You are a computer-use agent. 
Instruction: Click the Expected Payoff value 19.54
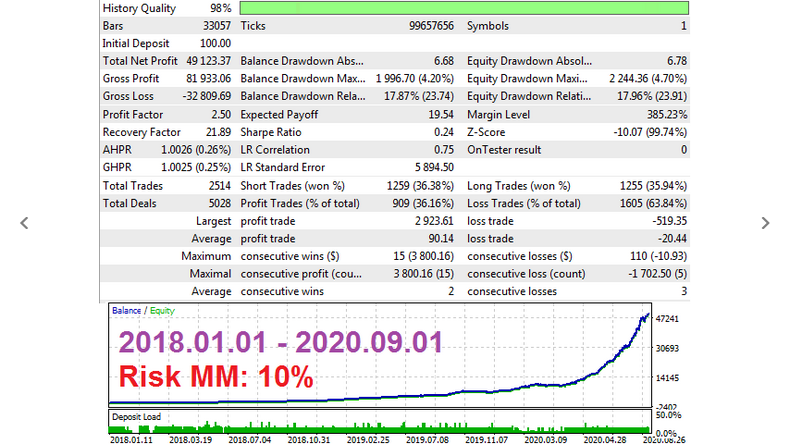(x=441, y=115)
